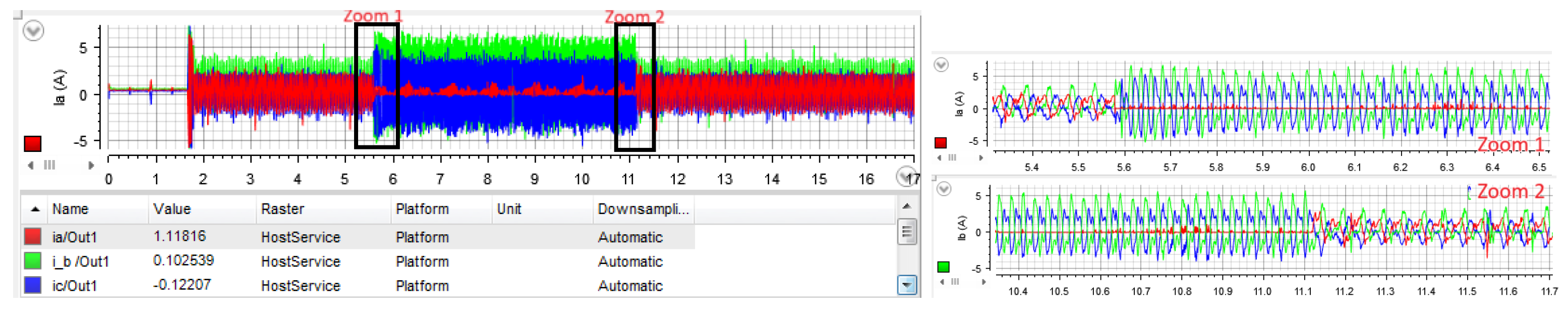Viewport: 1568px width, 312px height.
Task: Click the sort arrow left of Name header
Action: (x=35, y=210)
